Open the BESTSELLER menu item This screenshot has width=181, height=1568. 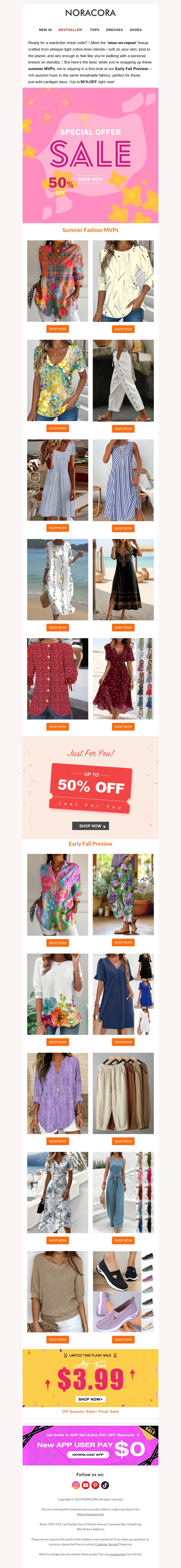point(71,30)
